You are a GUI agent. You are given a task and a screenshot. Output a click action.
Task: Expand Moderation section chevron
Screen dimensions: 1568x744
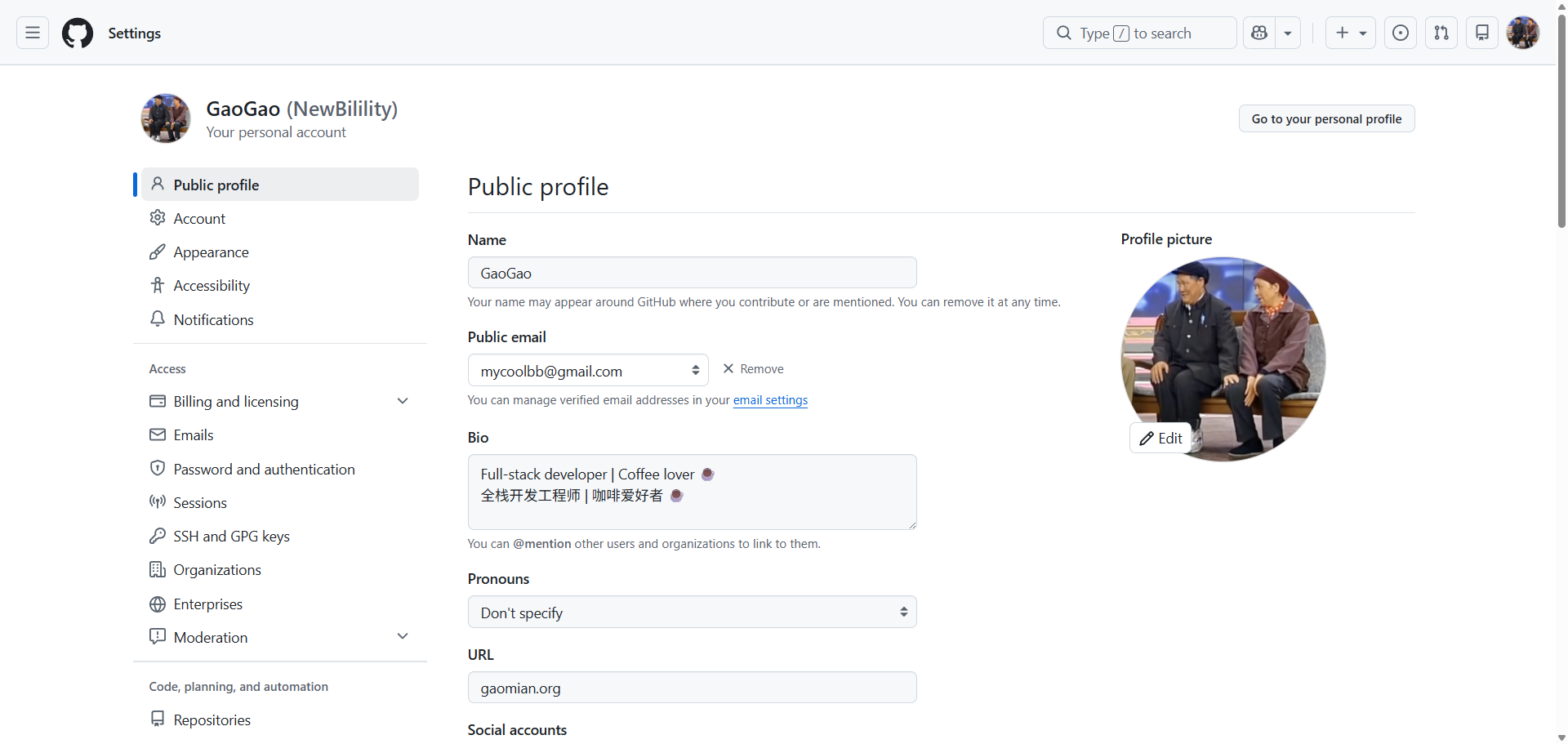point(403,636)
